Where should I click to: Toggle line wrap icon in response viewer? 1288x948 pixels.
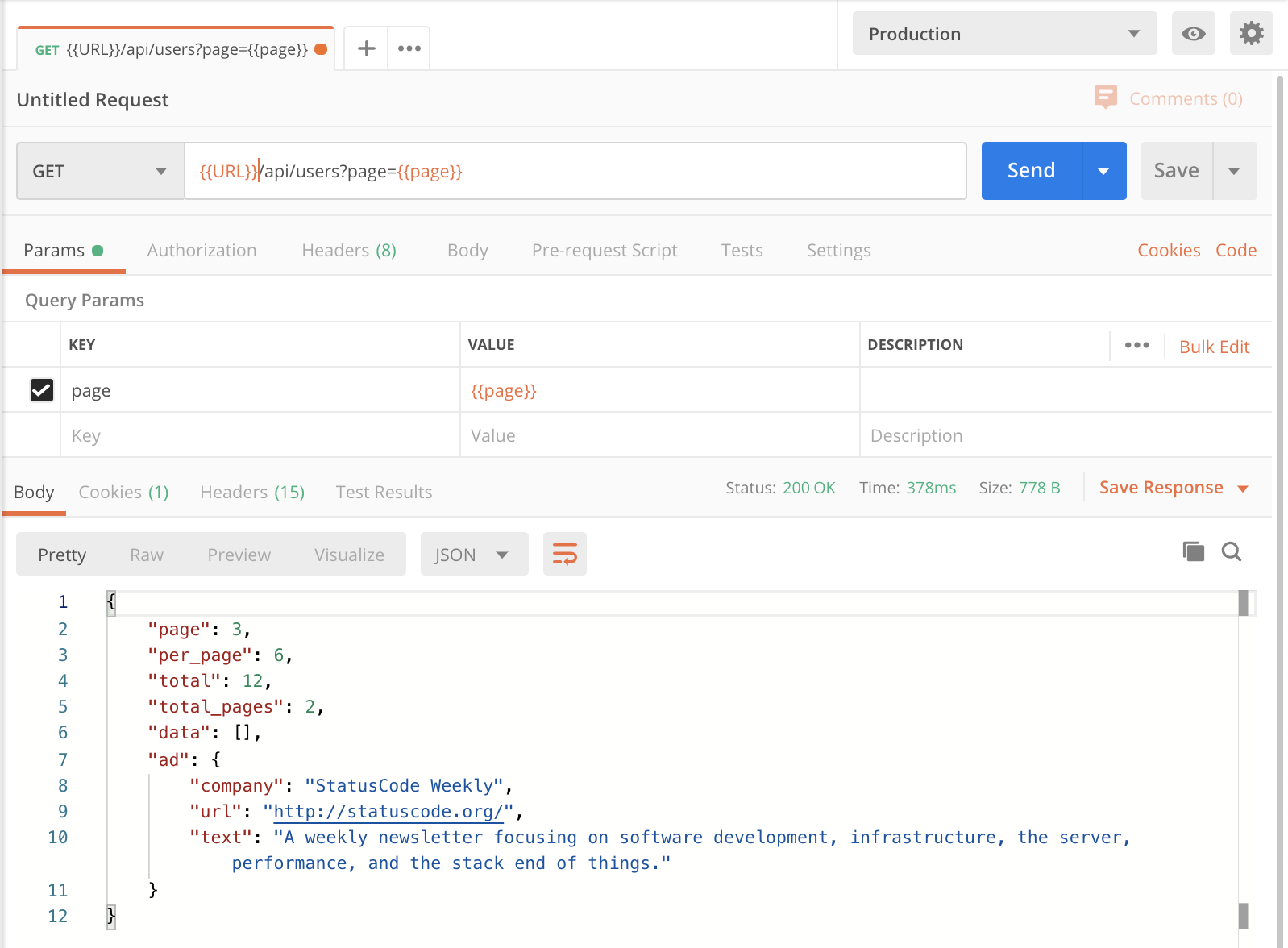tap(565, 554)
